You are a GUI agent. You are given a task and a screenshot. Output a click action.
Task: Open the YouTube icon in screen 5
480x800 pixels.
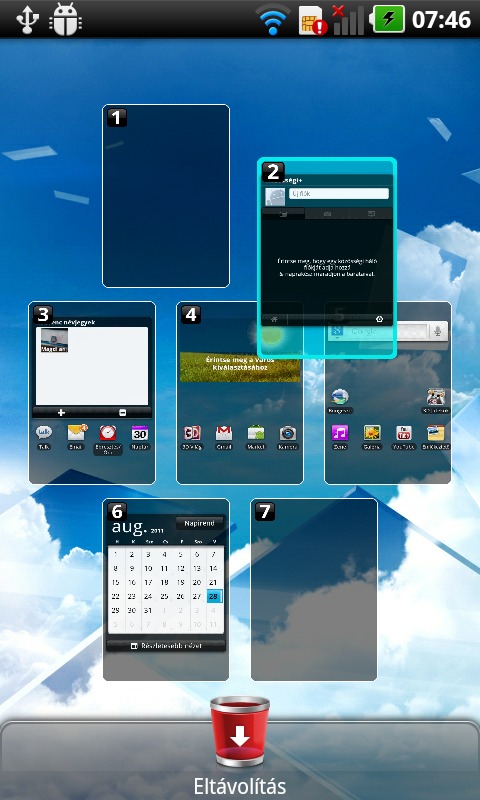pyautogui.click(x=403, y=433)
